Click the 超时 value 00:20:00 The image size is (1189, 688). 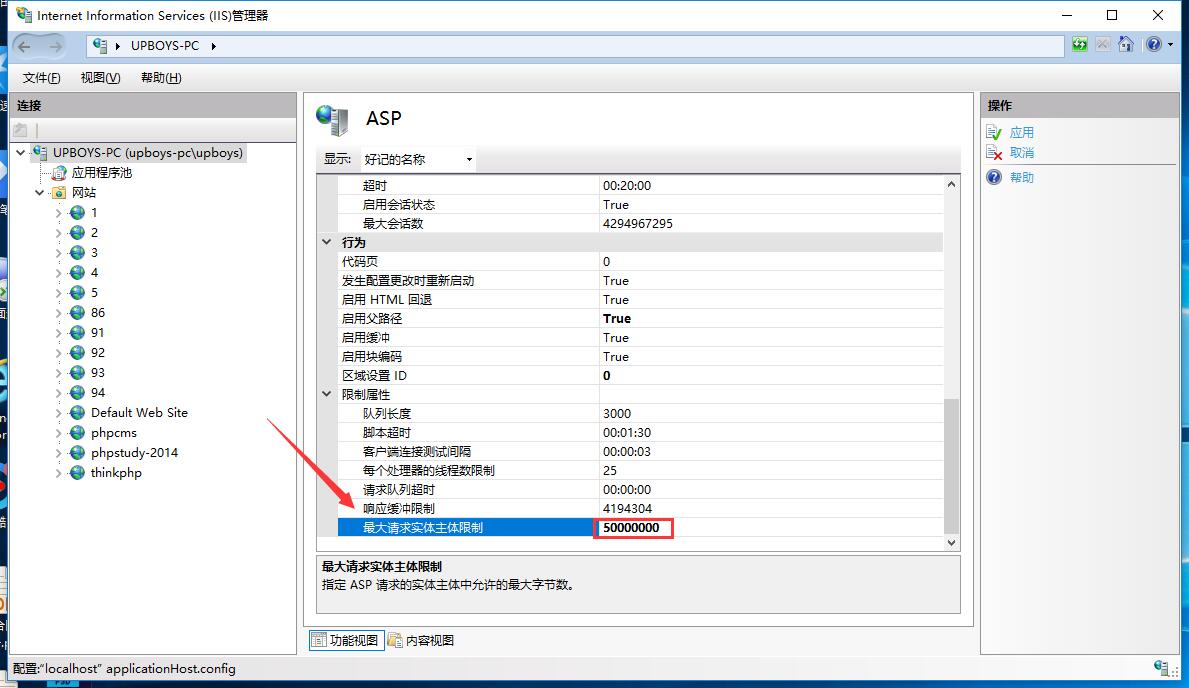(626, 186)
